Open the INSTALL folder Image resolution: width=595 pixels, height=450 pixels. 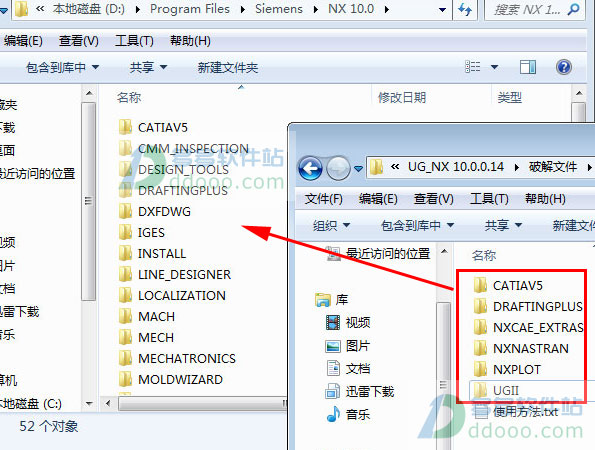click(x=153, y=253)
